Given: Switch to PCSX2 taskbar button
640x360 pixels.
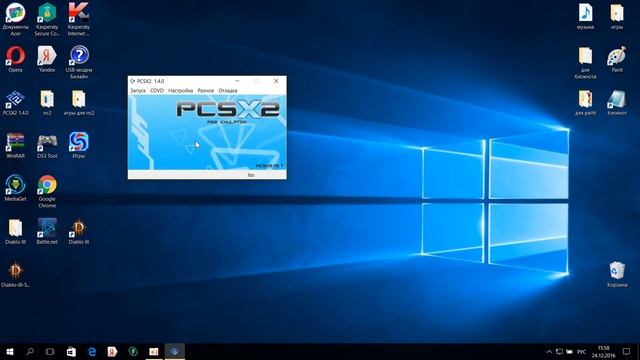Looking at the screenshot, I should click(175, 352).
